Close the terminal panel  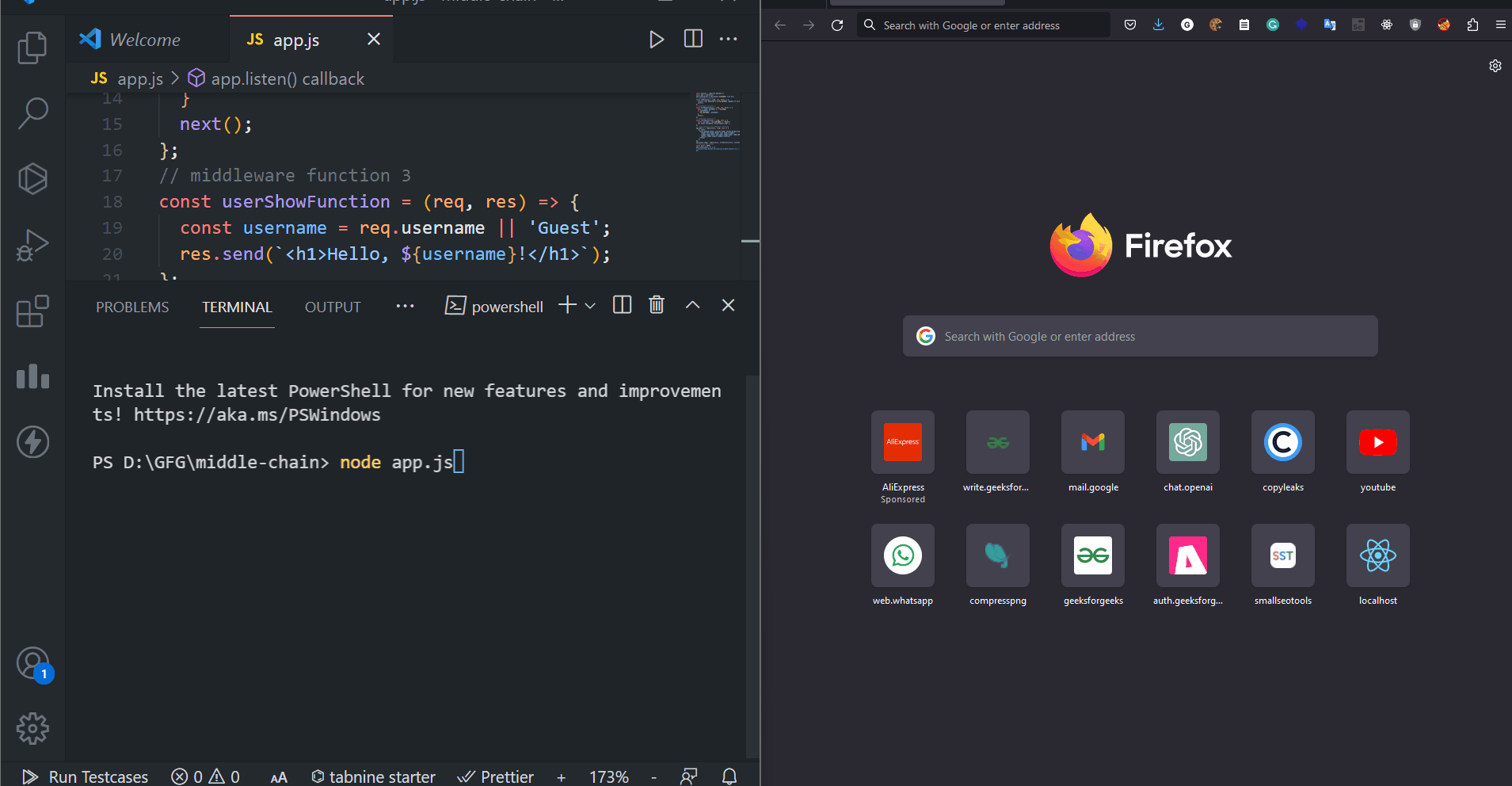729,305
